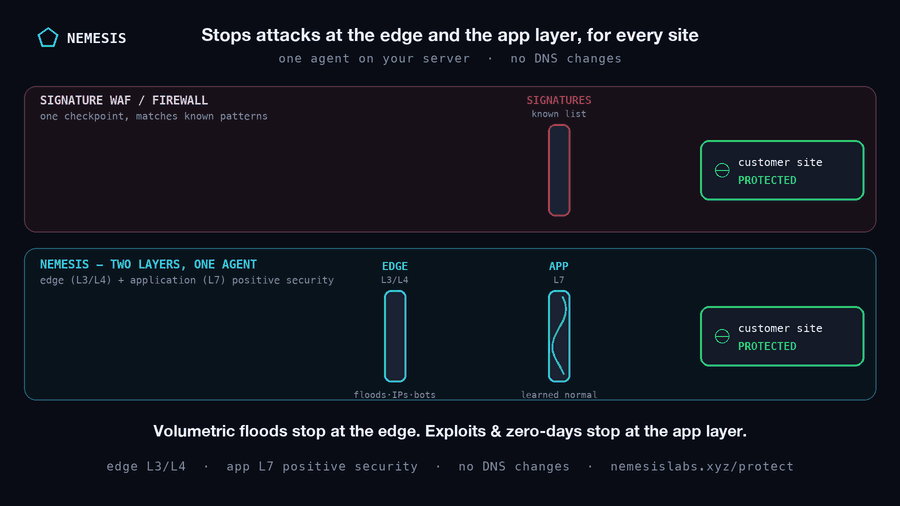Click the subtitle "one agent on your server"
Viewport: 900px width, 506px height.
[x=374, y=59]
